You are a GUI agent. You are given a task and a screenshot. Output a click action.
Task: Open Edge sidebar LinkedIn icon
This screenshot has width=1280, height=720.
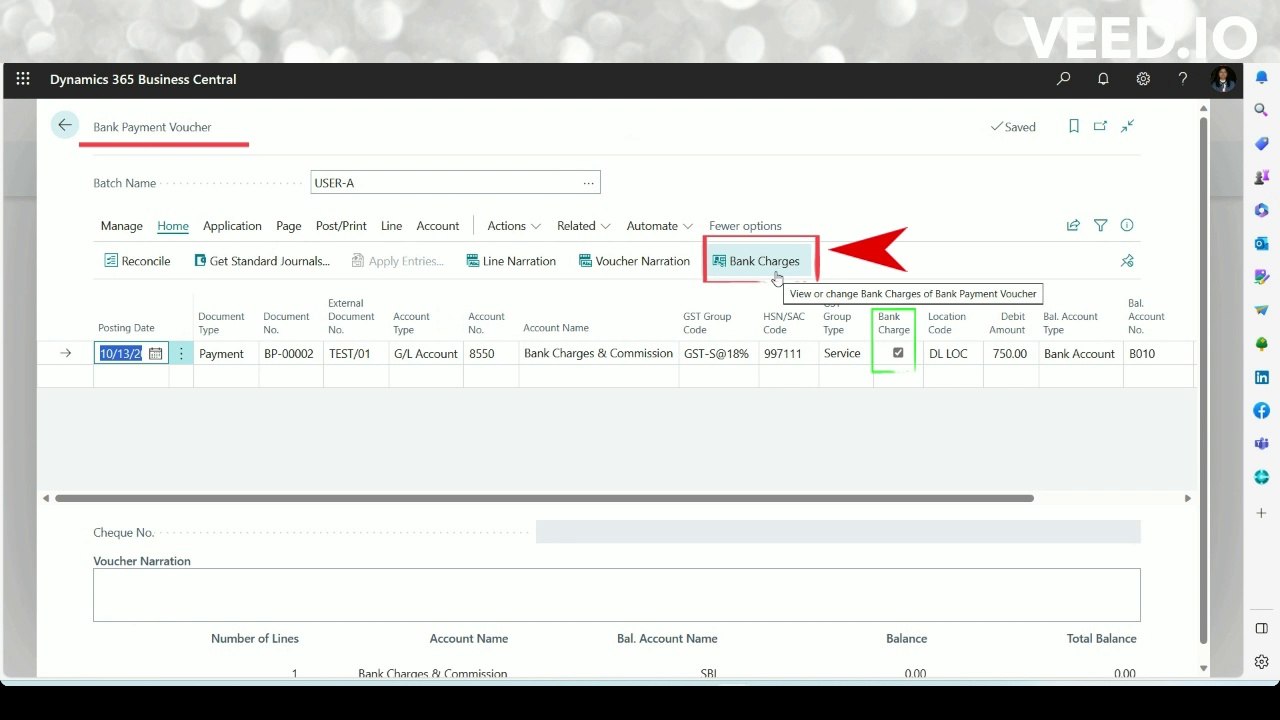(x=1262, y=377)
